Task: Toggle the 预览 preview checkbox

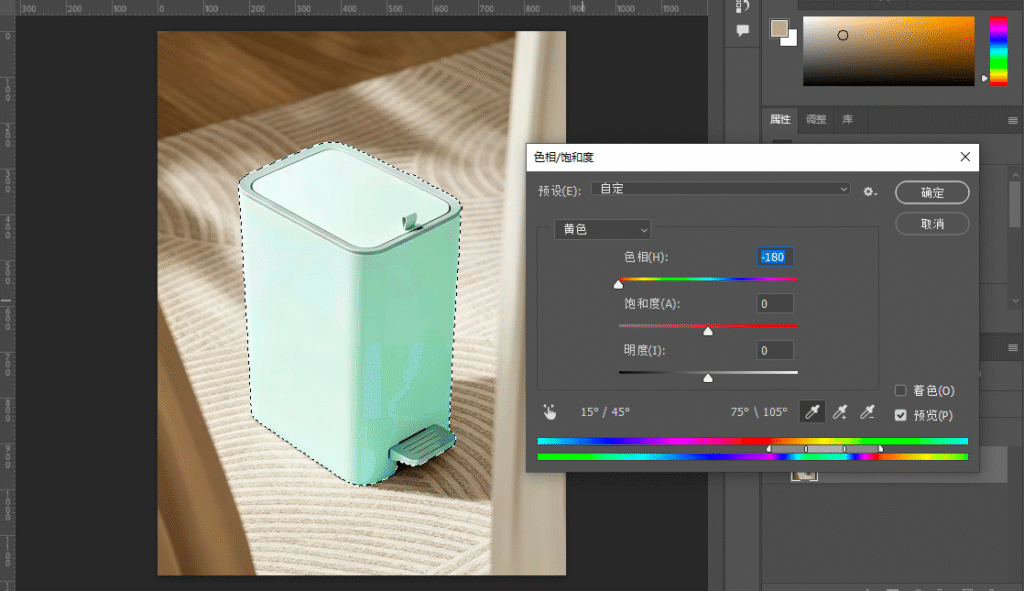Action: point(901,415)
